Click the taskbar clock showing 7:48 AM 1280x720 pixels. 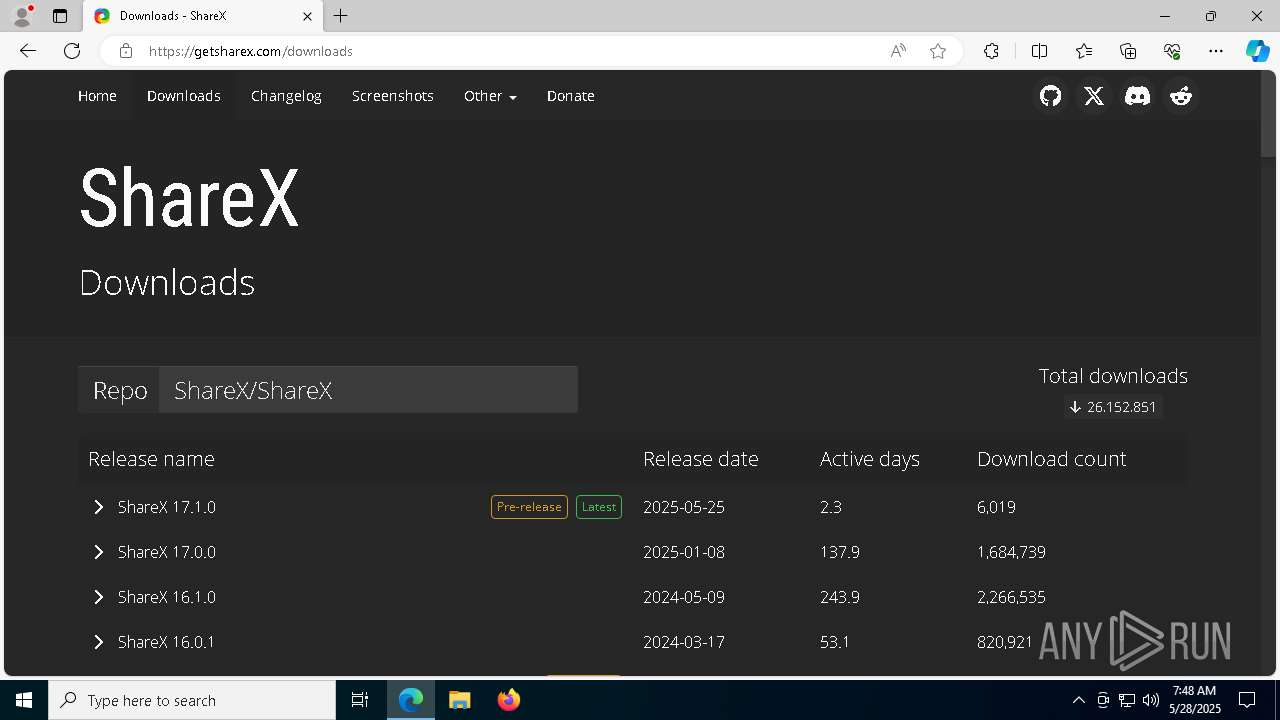coord(1195,700)
